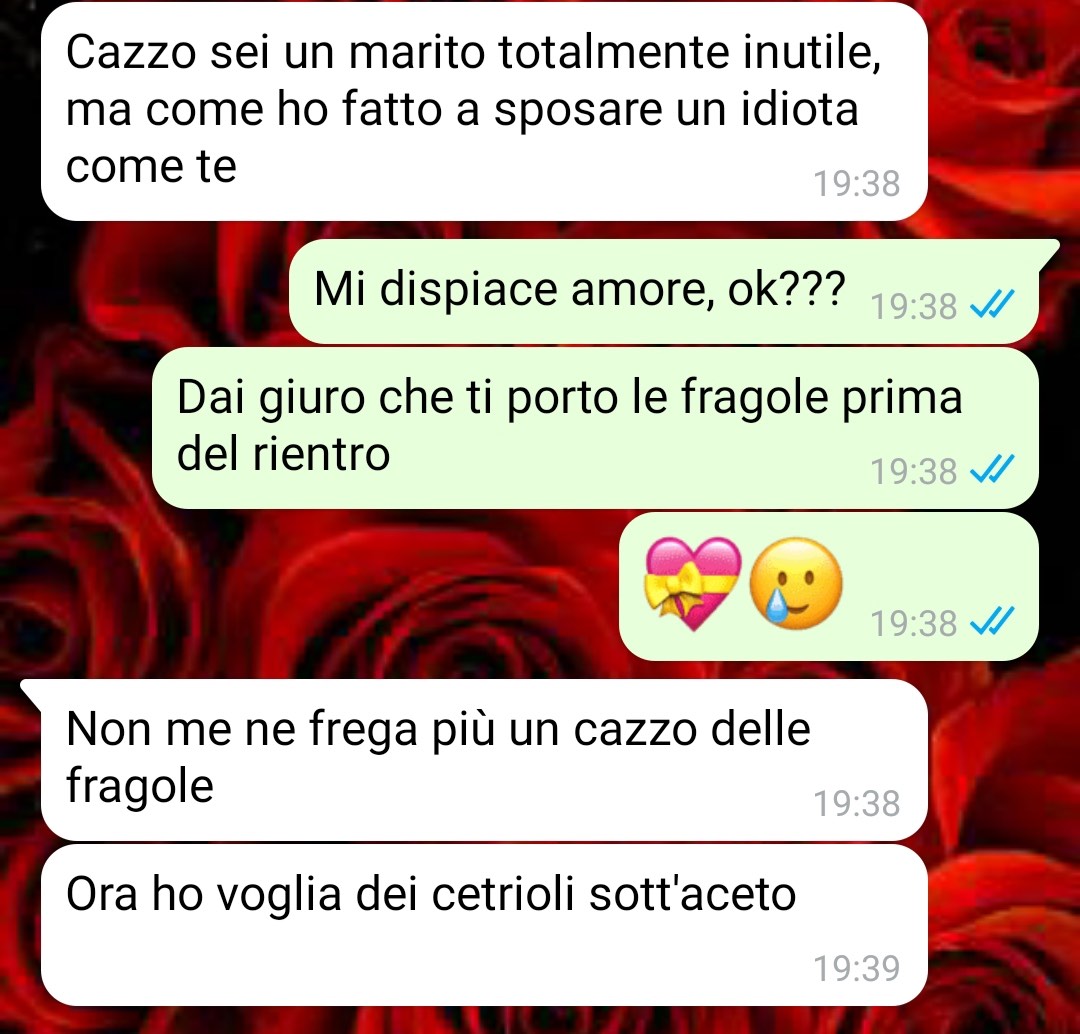Image resolution: width=1080 pixels, height=1034 pixels.
Task: Click the timestamp under 'Non me ne frega' message
Action: click(857, 803)
